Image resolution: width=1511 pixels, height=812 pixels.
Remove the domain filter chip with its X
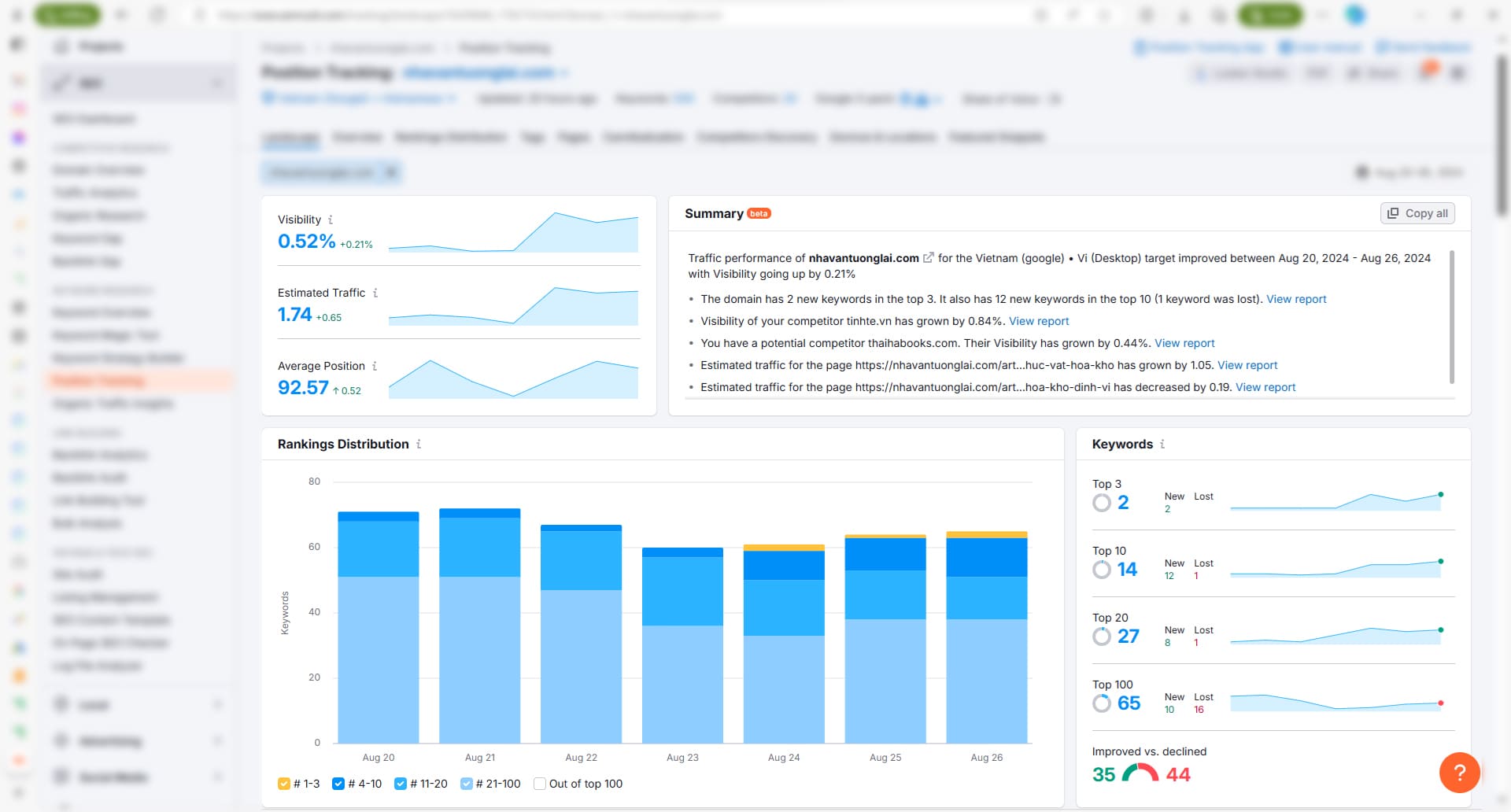tap(391, 172)
